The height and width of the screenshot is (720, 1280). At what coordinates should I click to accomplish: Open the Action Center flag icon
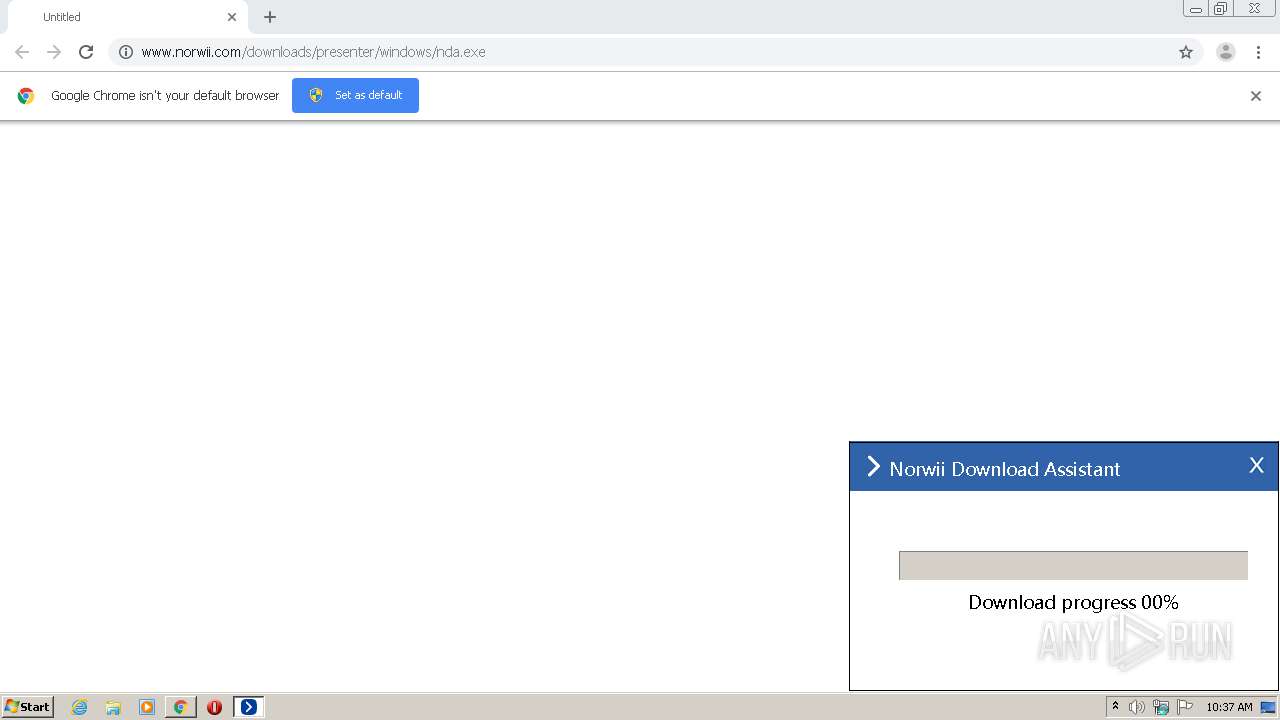1185,707
